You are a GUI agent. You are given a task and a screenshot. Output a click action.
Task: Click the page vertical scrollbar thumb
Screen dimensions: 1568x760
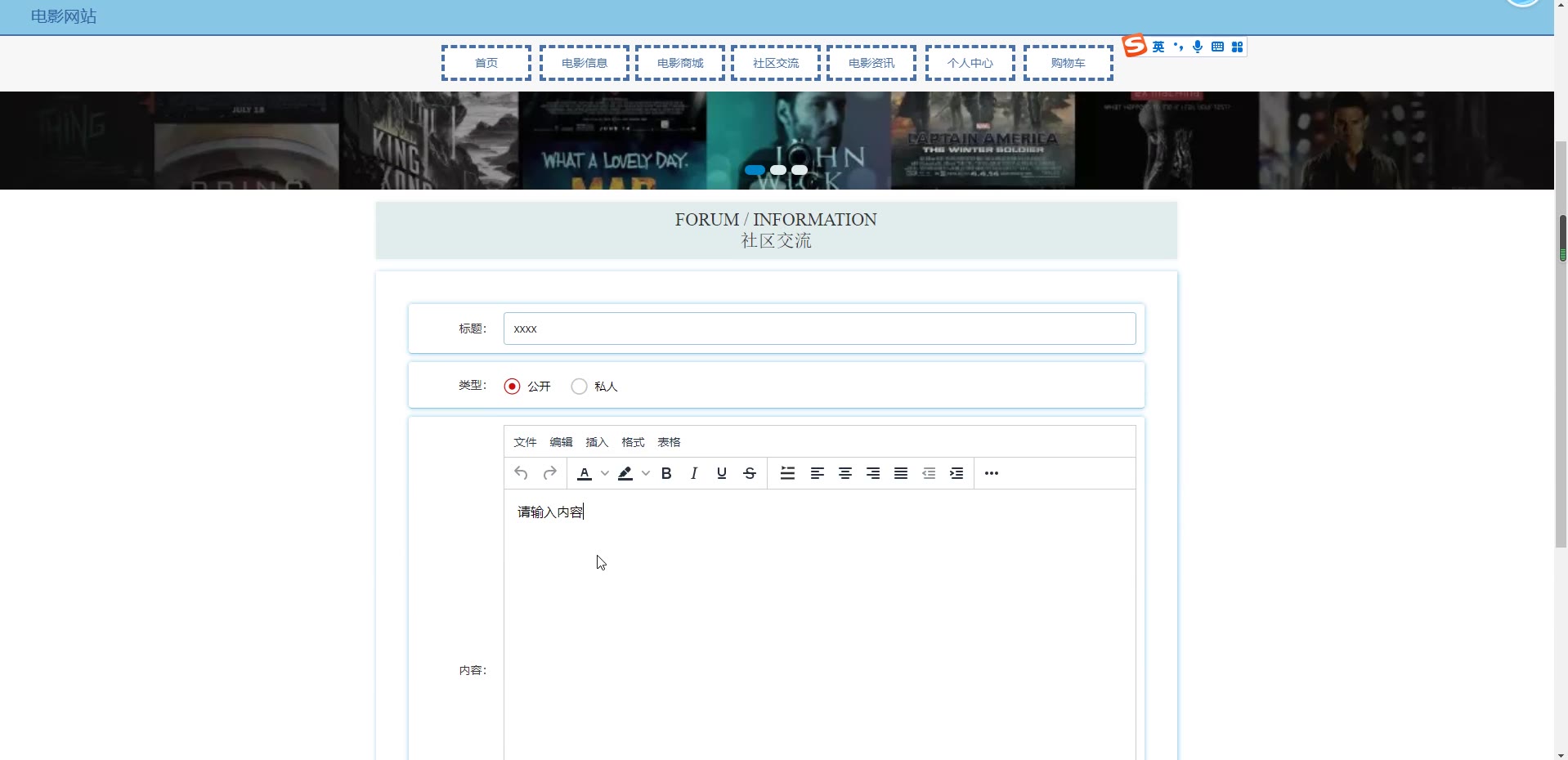pyautogui.click(x=1561, y=343)
